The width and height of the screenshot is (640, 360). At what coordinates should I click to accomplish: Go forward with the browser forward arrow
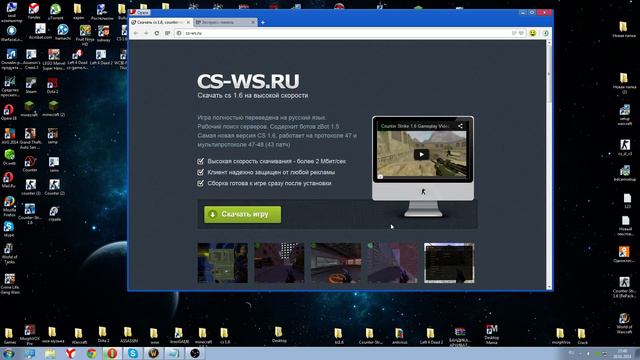146,33
